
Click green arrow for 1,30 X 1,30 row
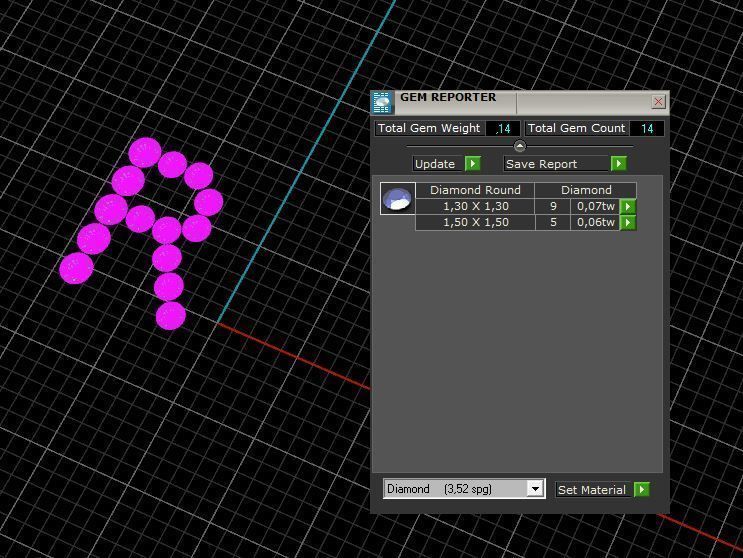[x=628, y=207]
